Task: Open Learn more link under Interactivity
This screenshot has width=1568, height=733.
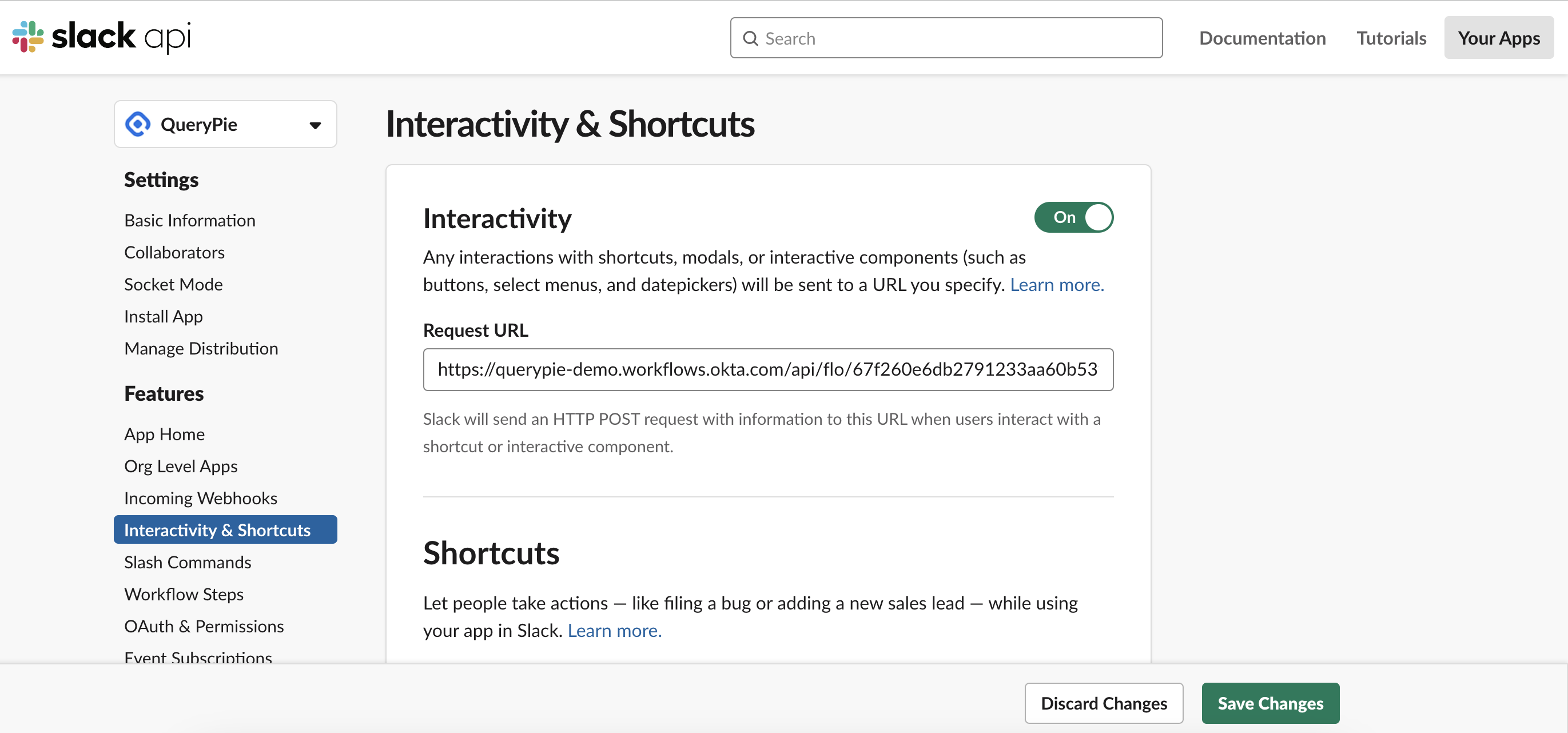Action: pos(1056,285)
